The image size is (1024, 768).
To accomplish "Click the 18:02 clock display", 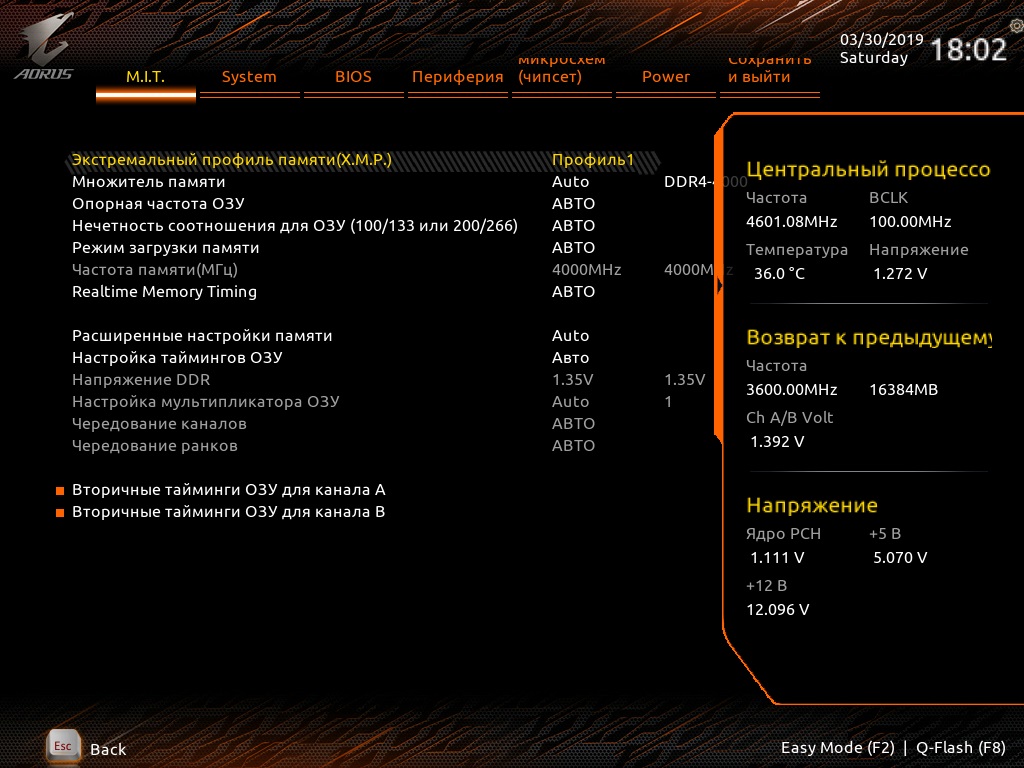I will 968,50.
